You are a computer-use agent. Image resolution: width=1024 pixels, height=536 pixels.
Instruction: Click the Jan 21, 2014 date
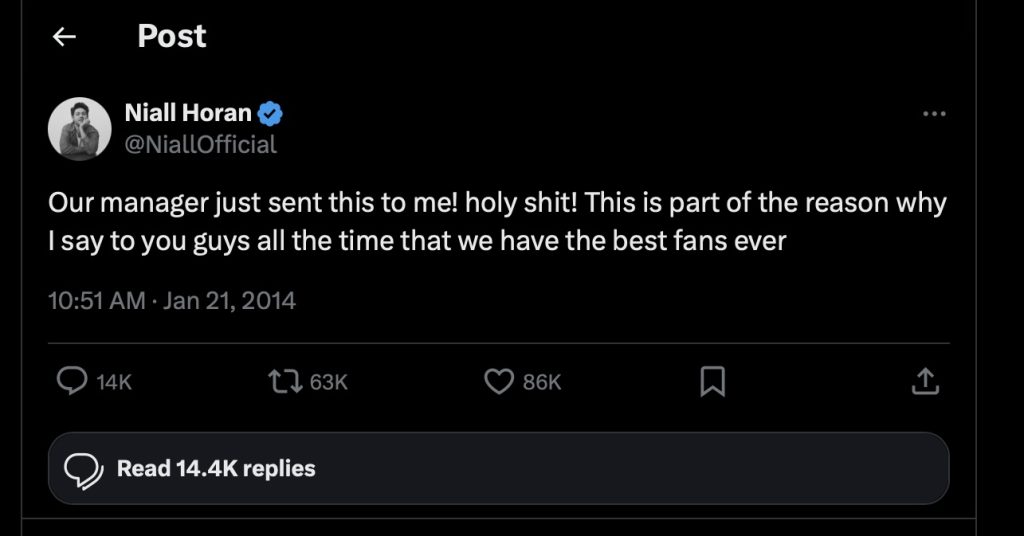(229, 299)
